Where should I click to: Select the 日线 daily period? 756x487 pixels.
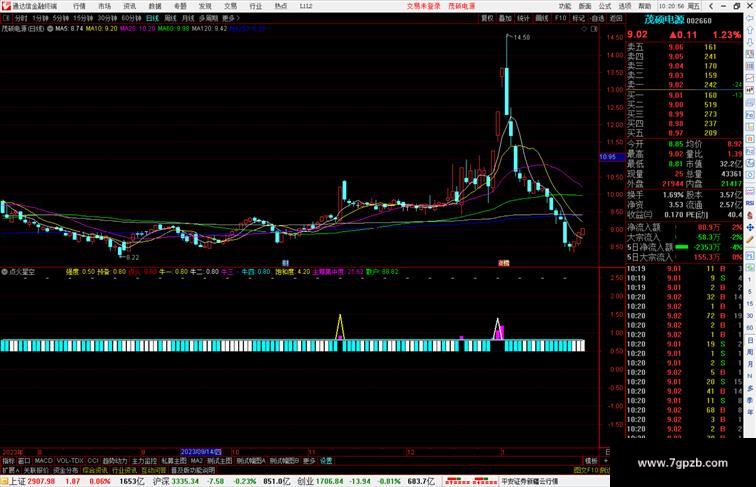pos(152,18)
